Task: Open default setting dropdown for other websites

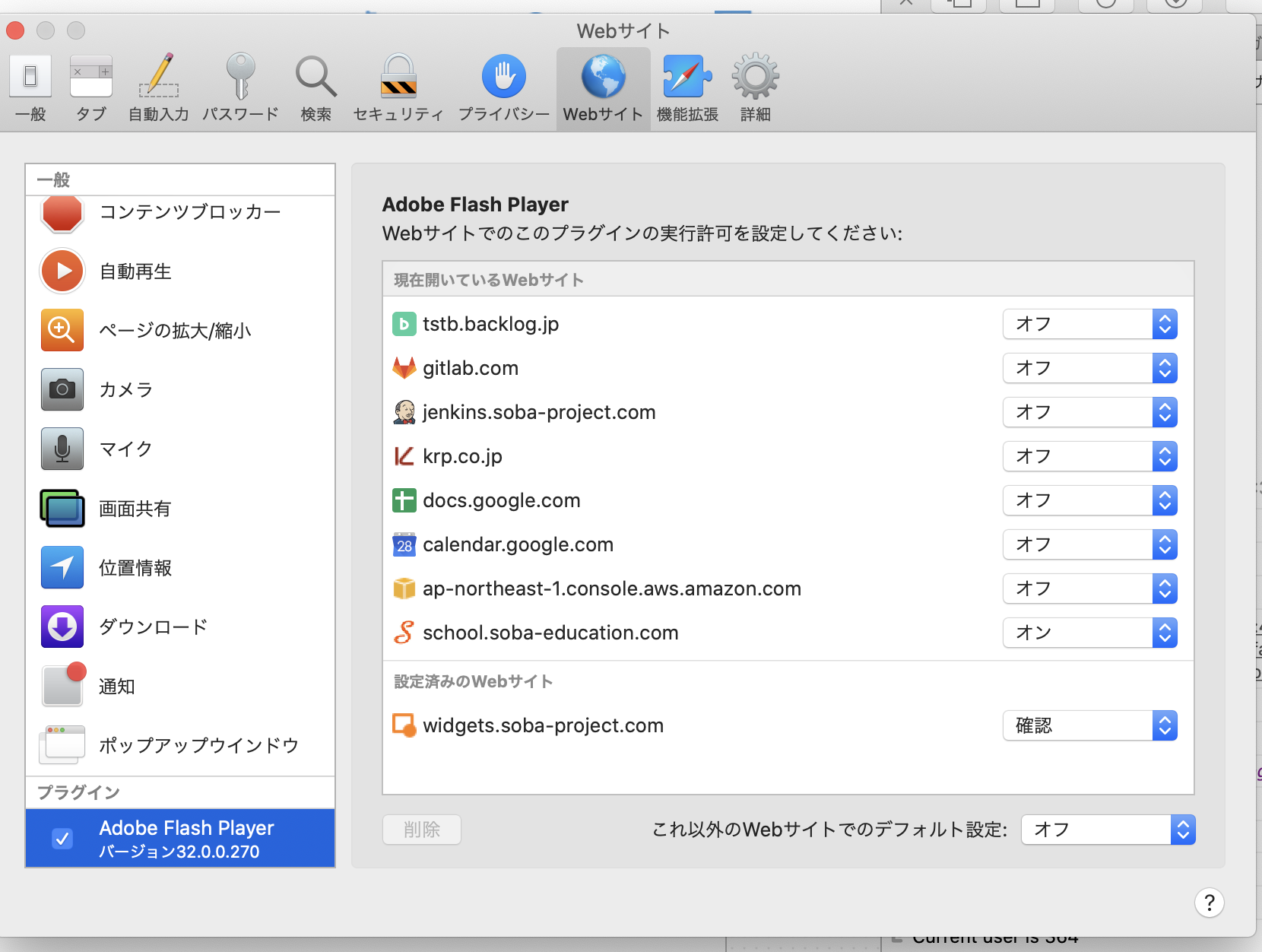Action: [x=1108, y=830]
